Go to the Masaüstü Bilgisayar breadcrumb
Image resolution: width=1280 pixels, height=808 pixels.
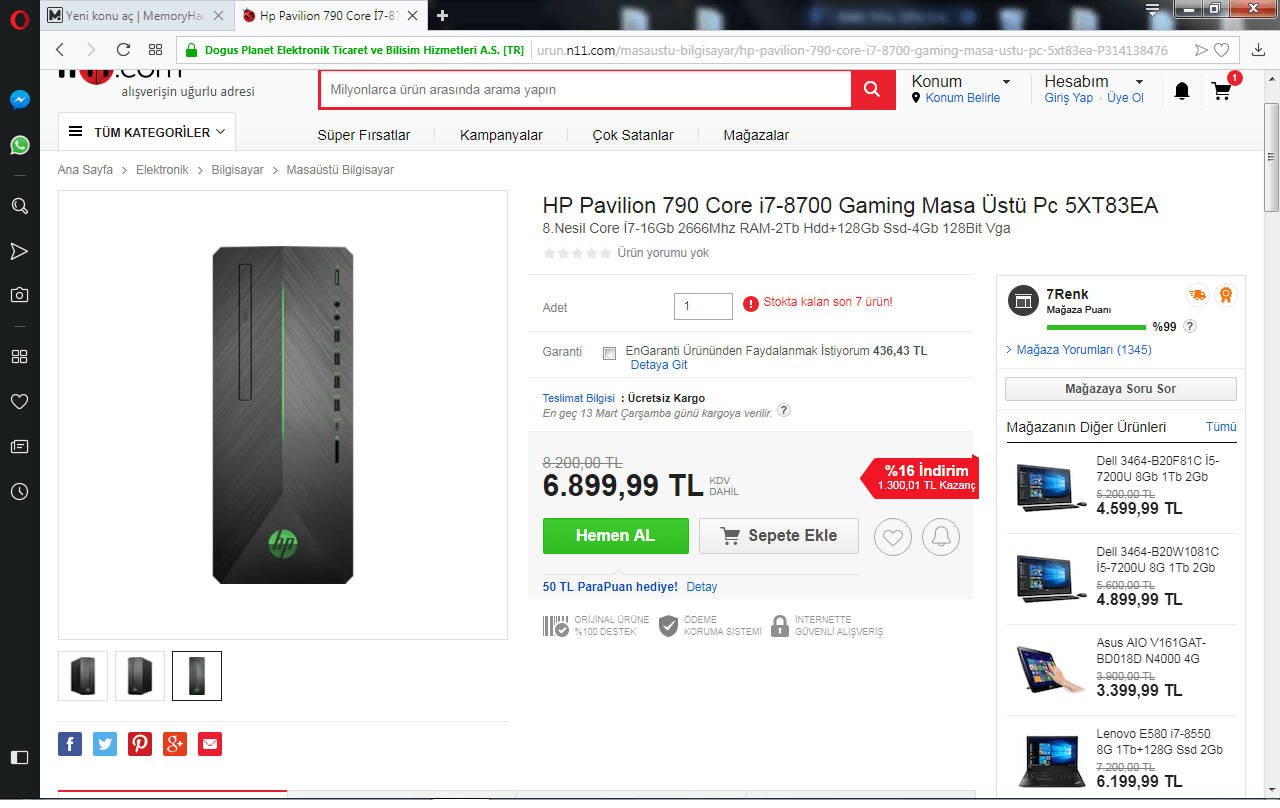click(x=340, y=170)
